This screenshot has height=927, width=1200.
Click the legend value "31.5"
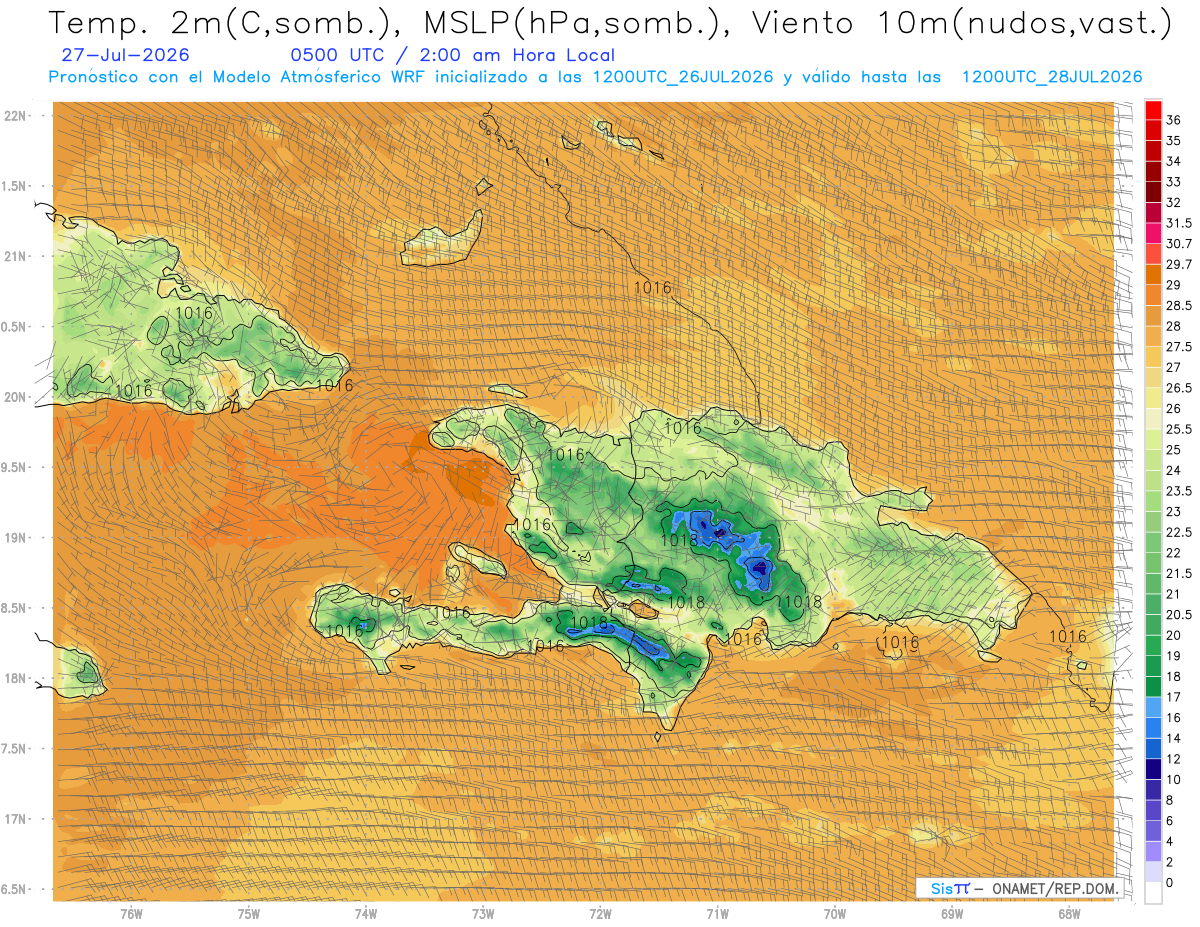pyautogui.click(x=1179, y=223)
